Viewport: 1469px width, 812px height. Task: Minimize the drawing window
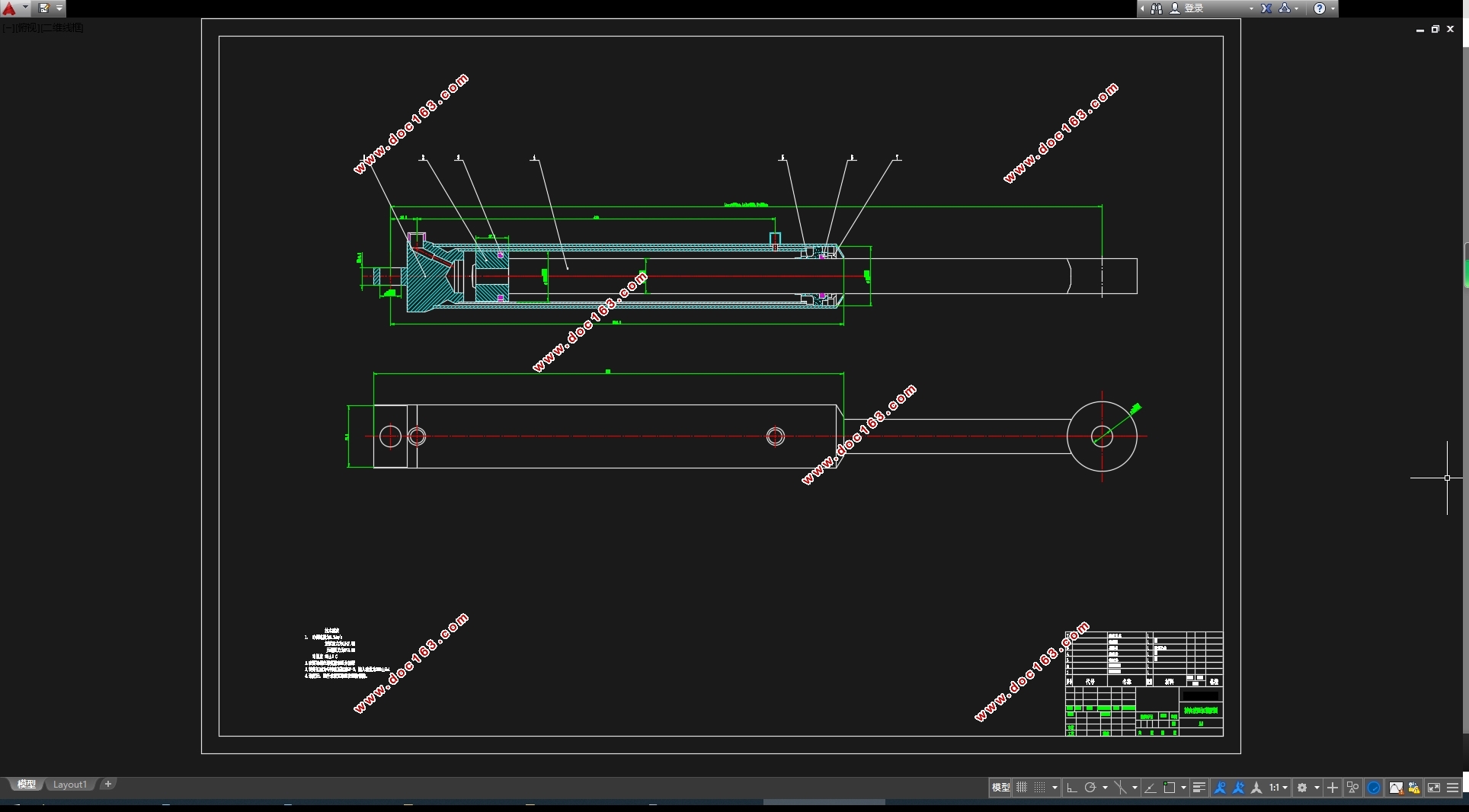(1420, 29)
